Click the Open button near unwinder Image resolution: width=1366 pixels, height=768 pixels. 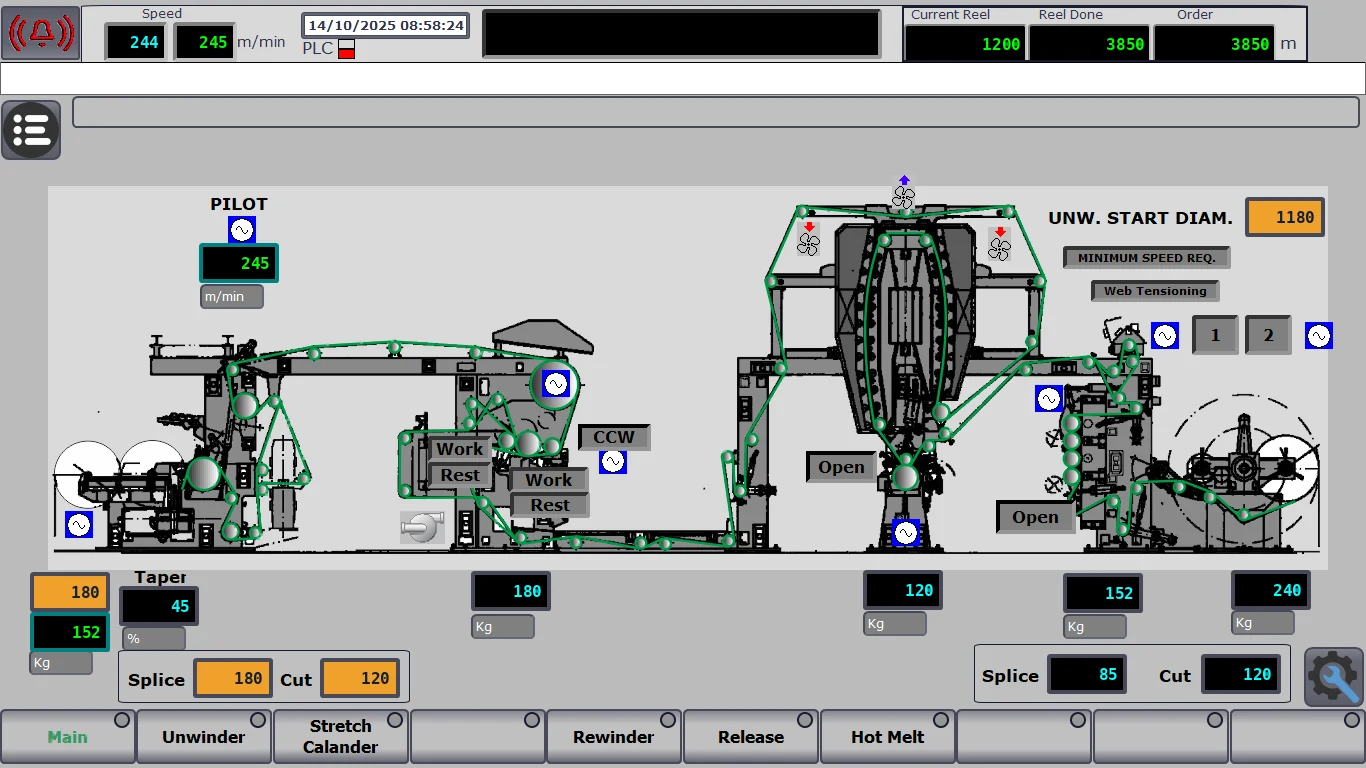pyautogui.click(x=1035, y=517)
